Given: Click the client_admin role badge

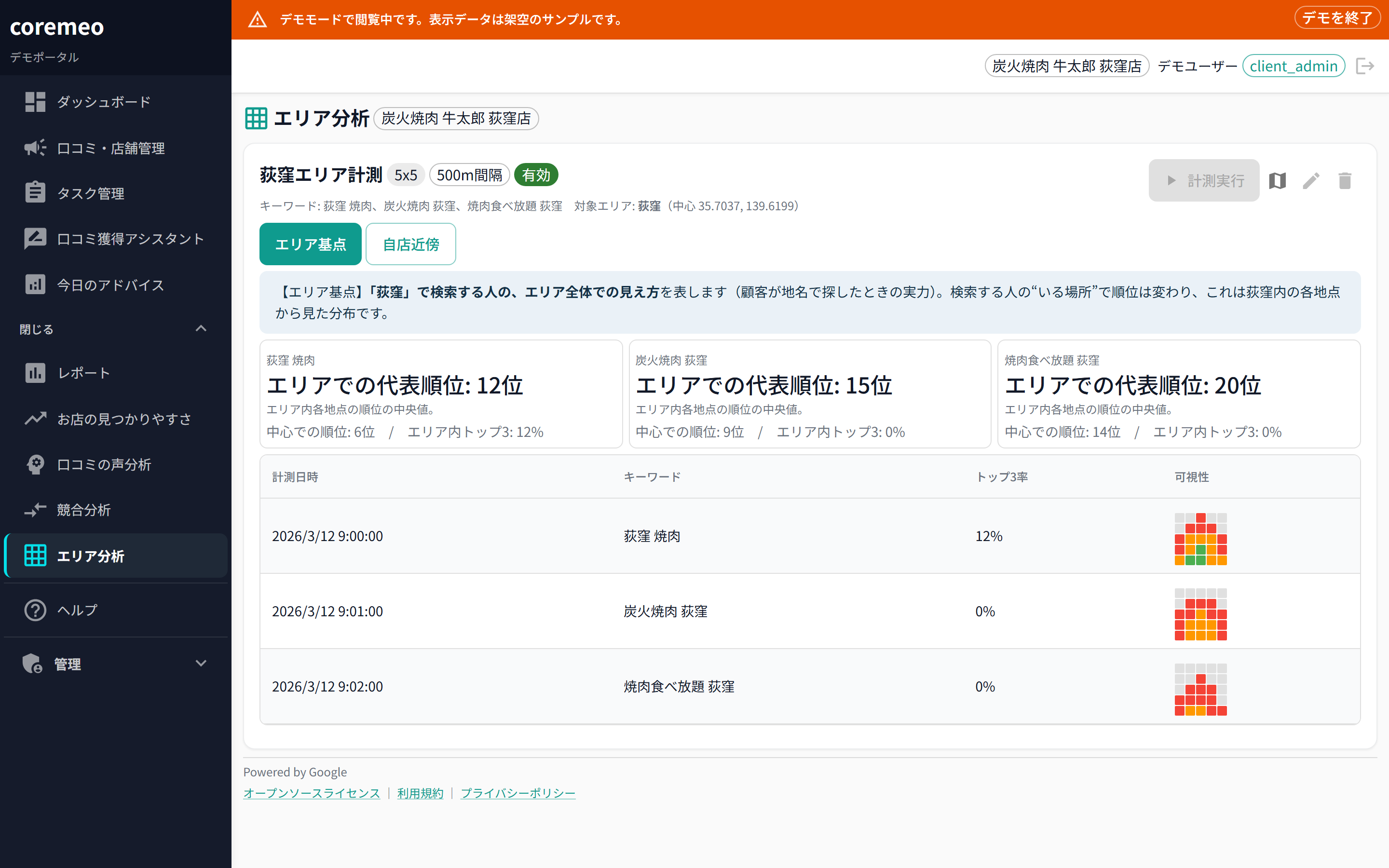Looking at the screenshot, I should click(1294, 66).
